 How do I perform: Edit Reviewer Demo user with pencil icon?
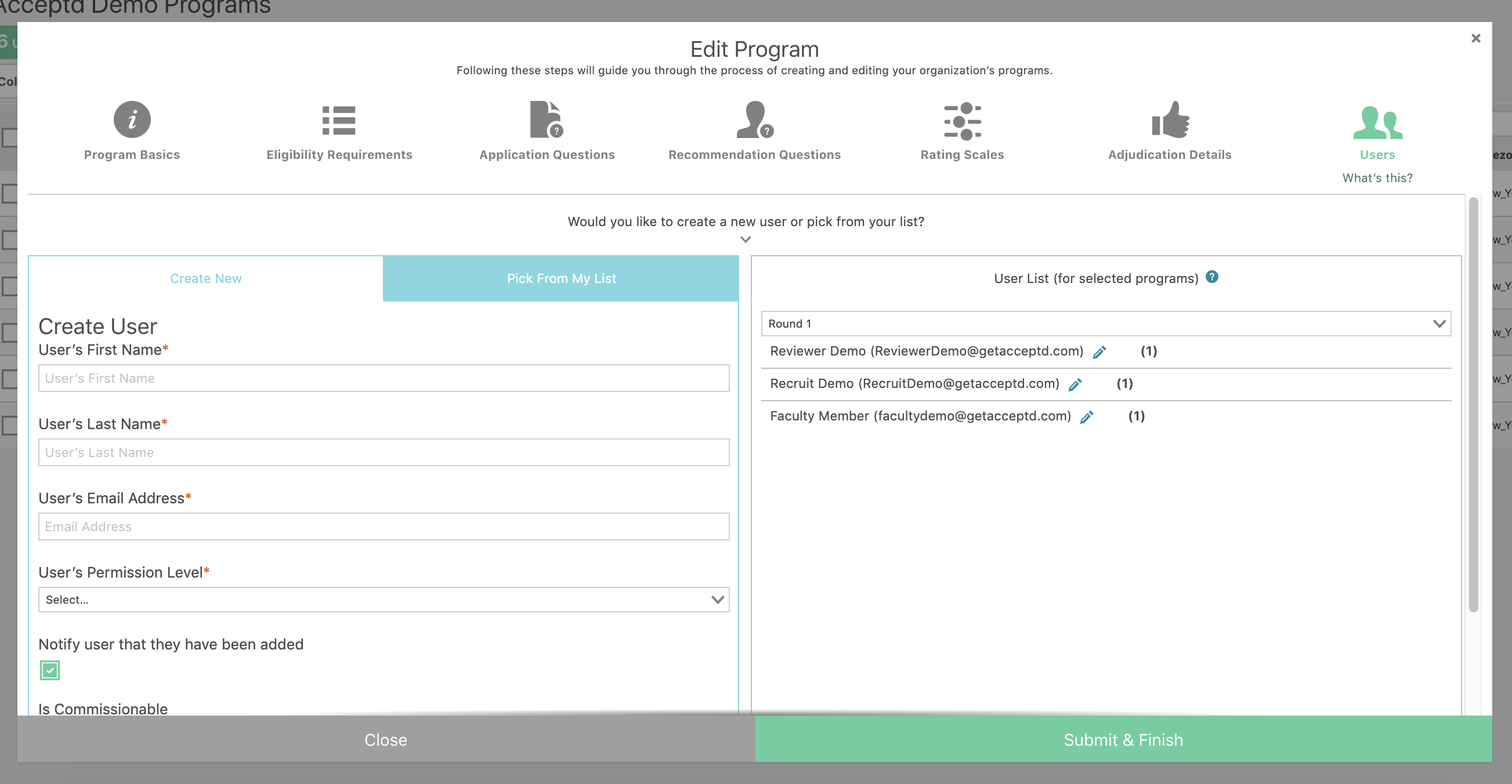coord(1099,352)
